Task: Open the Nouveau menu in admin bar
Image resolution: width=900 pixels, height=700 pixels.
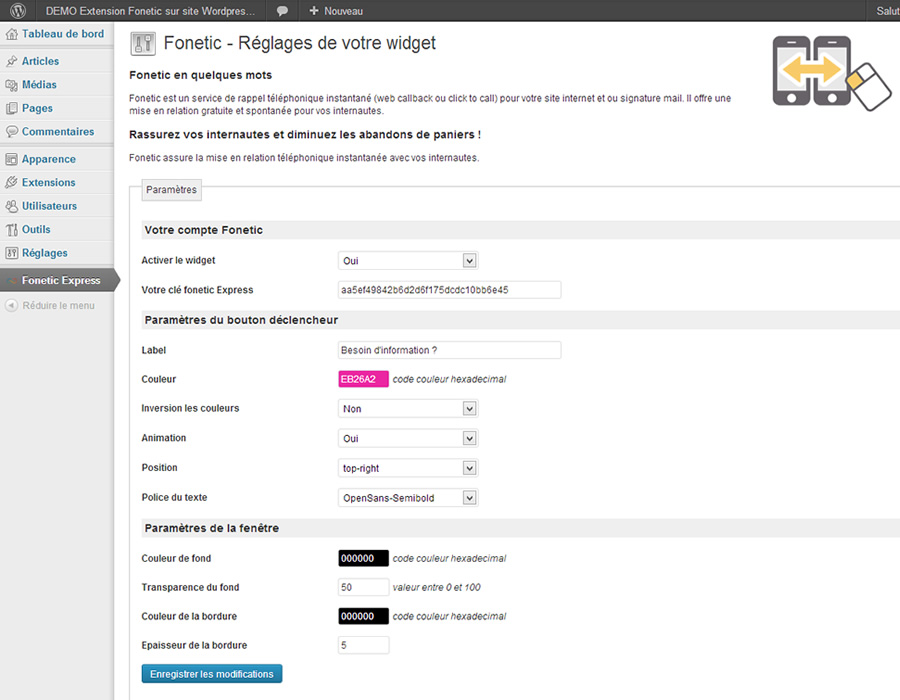Action: coord(336,11)
